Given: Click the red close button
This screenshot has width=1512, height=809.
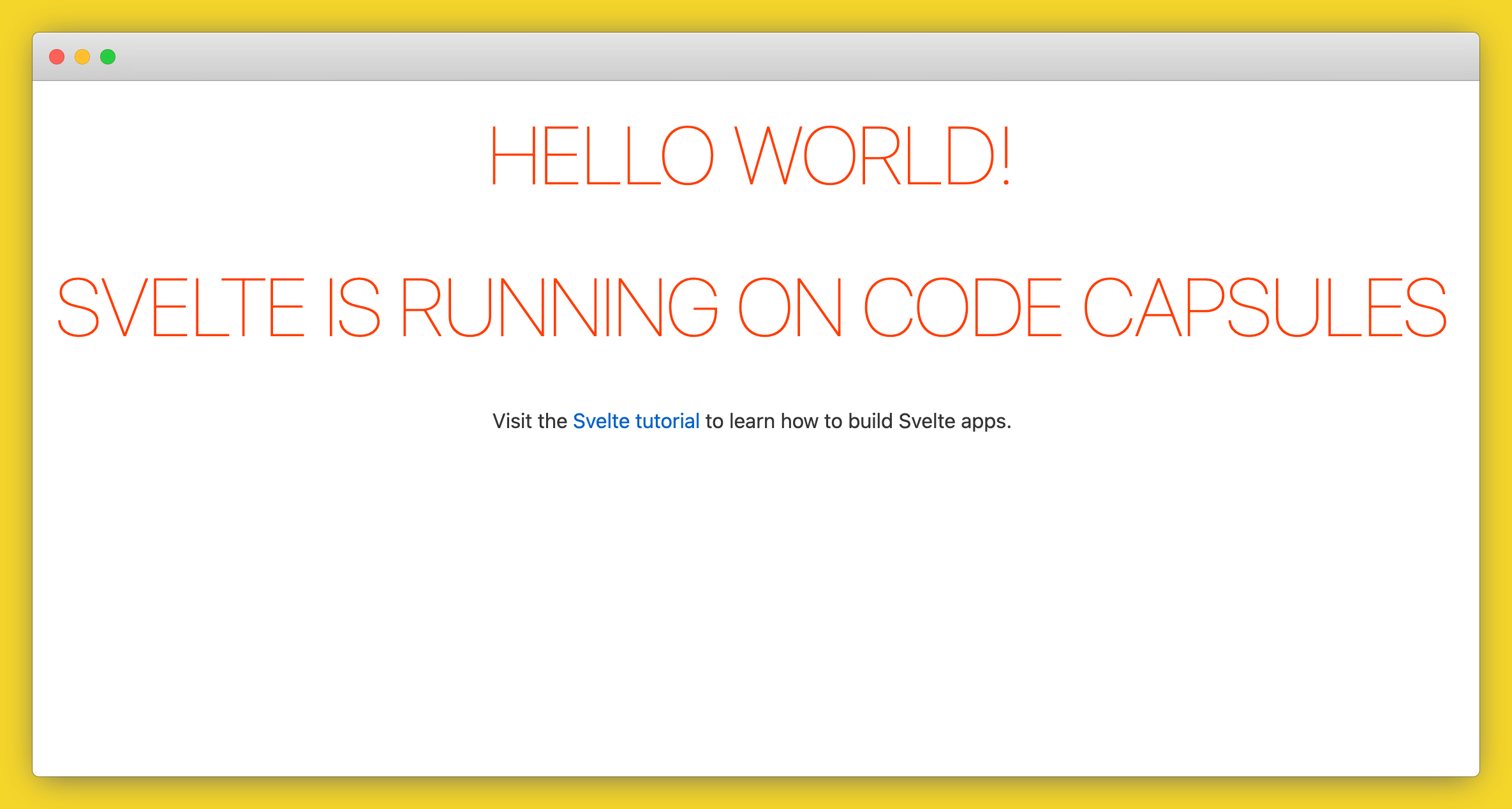Looking at the screenshot, I should (57, 57).
